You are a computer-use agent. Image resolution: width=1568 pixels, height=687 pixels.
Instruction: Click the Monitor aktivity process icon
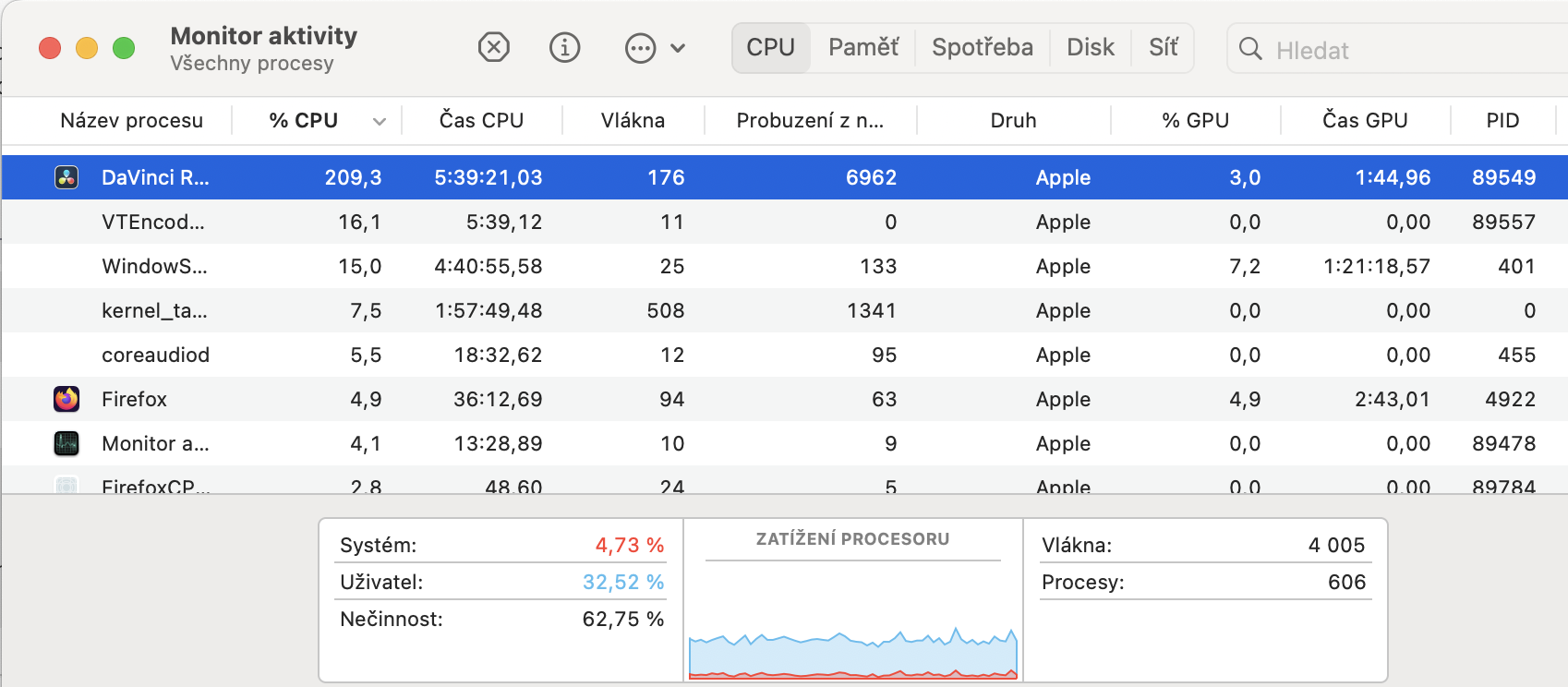pyautogui.click(x=66, y=443)
